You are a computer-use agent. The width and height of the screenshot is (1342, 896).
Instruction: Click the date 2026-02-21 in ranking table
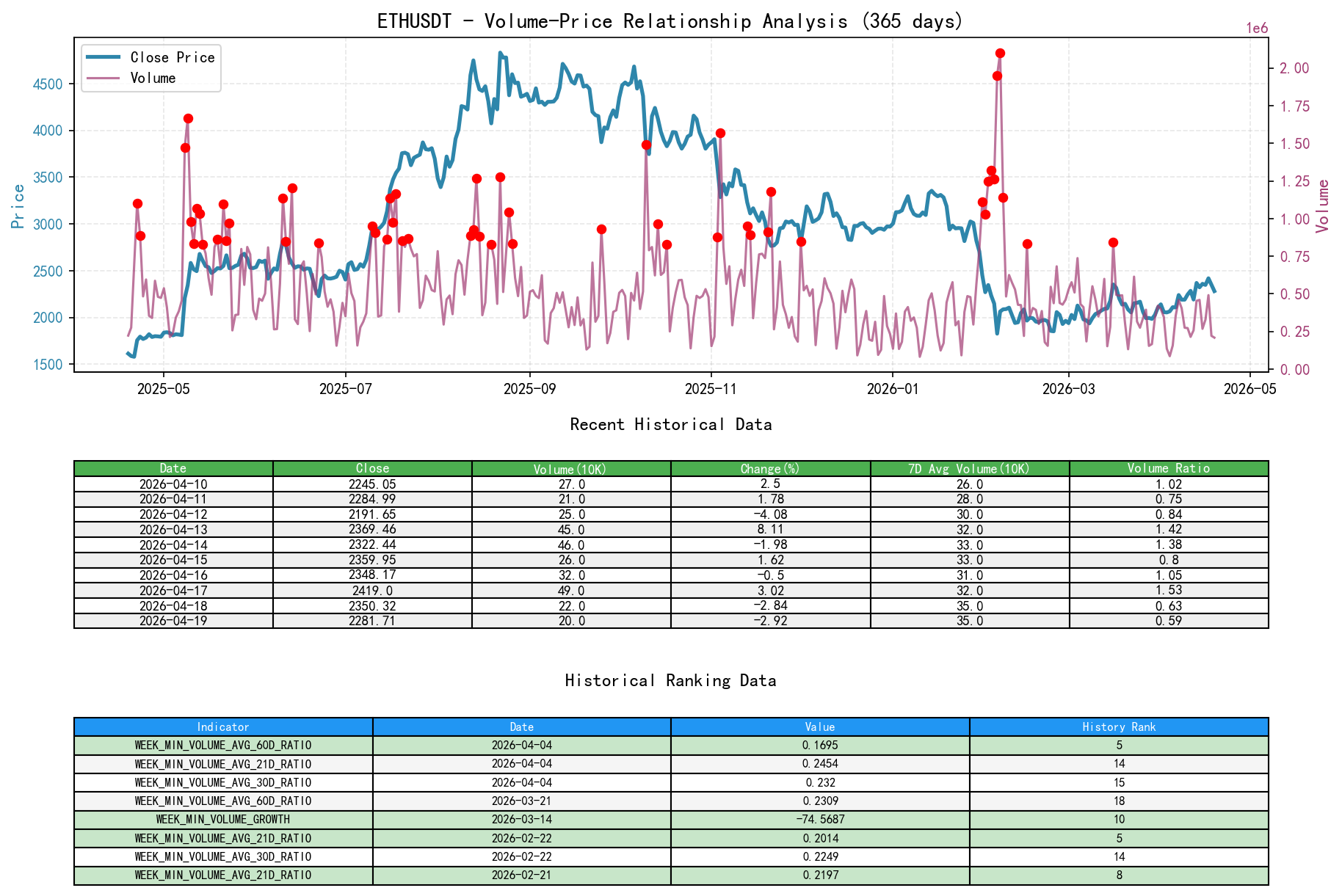pos(522,875)
